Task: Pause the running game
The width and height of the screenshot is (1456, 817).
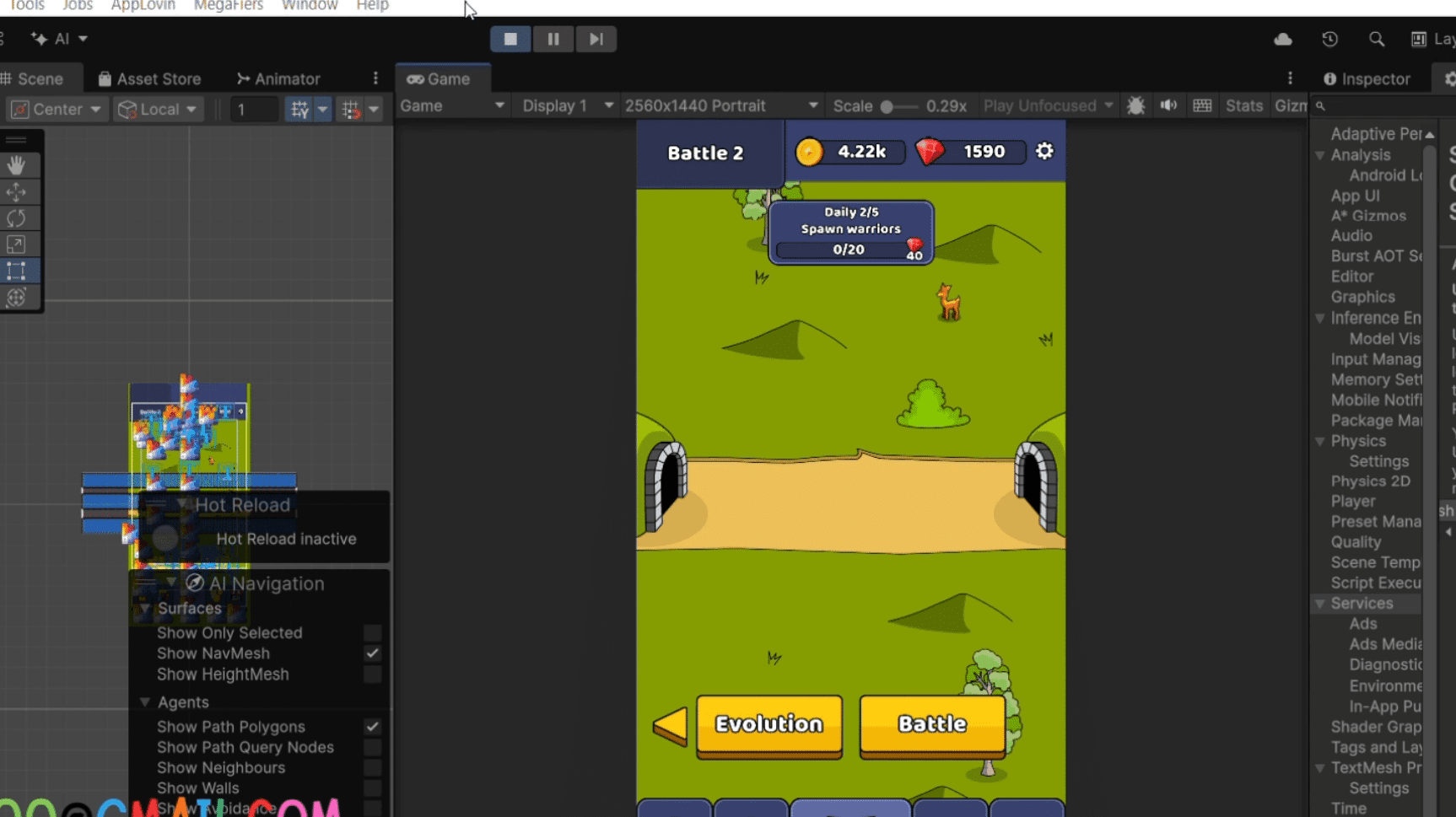Action: click(x=553, y=39)
